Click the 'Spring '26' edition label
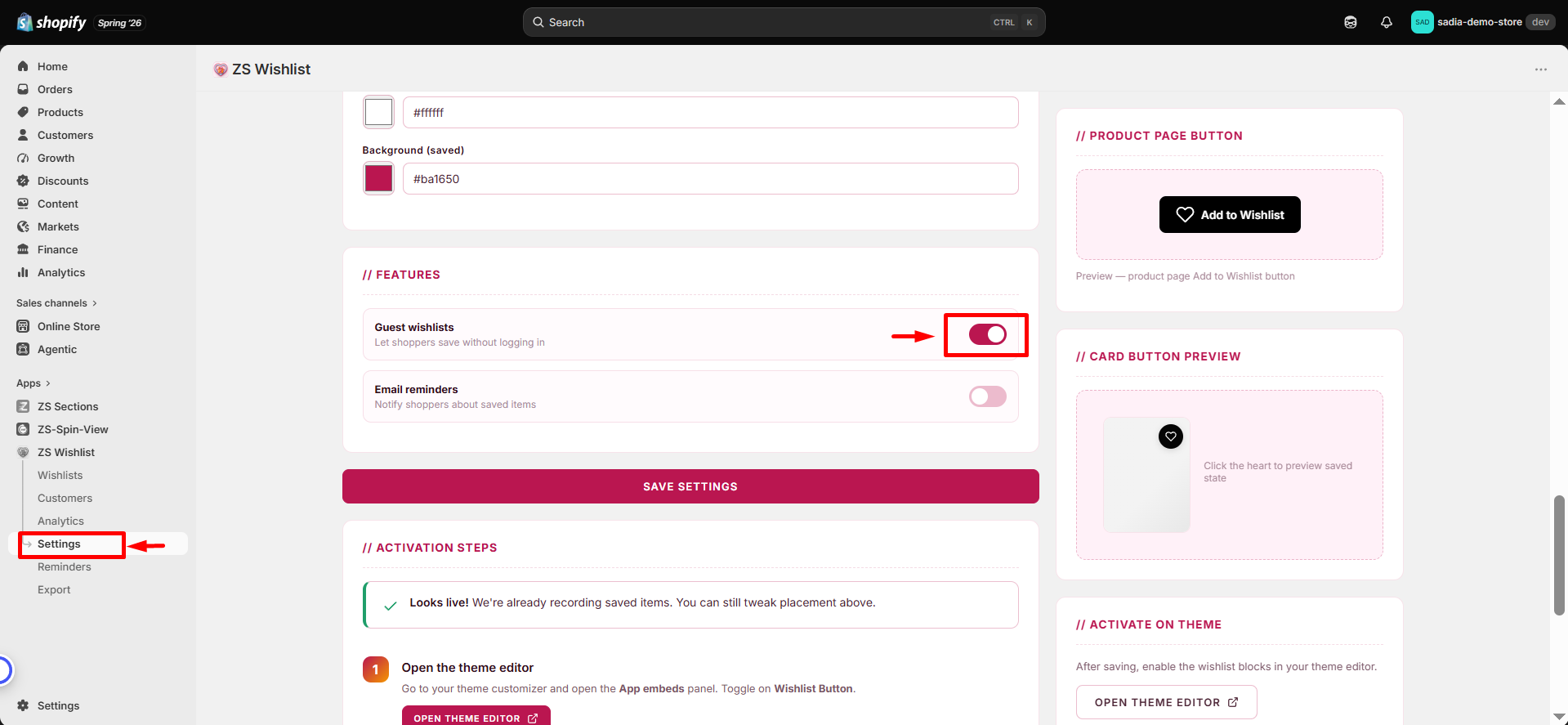This screenshot has width=1568, height=725. 119,23
